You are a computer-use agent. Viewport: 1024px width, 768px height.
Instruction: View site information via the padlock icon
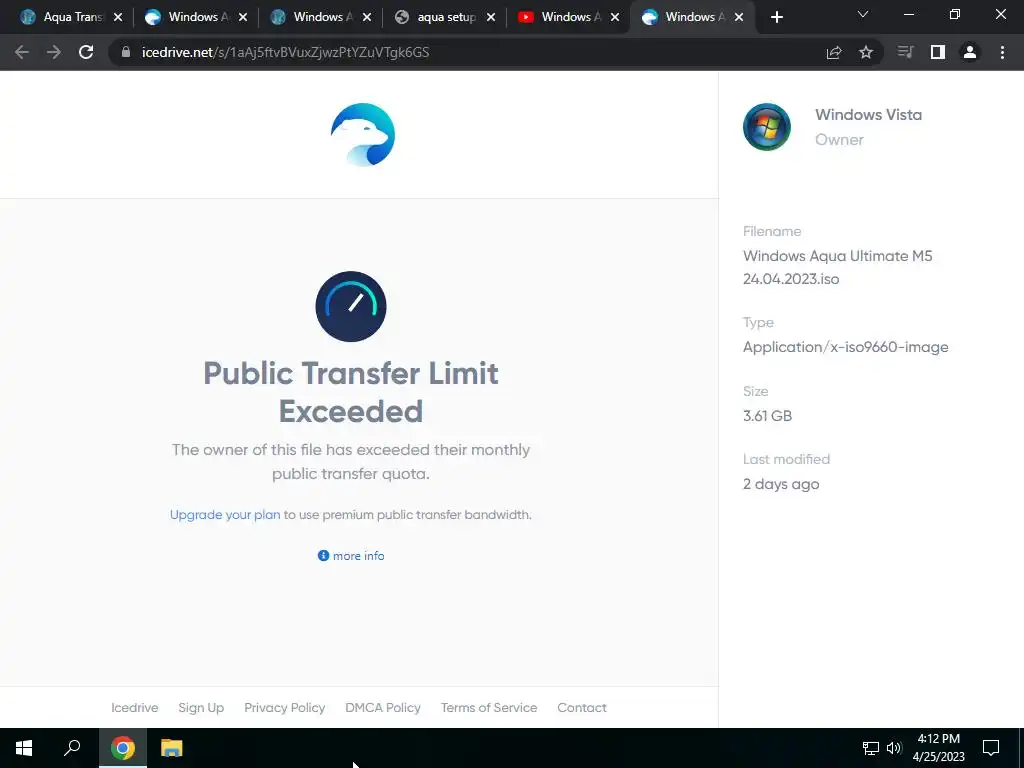tap(125, 52)
